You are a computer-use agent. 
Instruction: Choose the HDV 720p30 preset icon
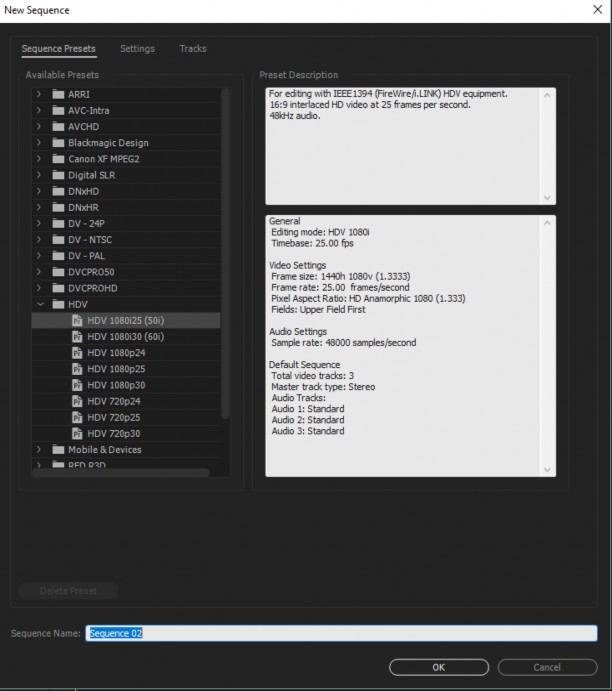pos(77,433)
